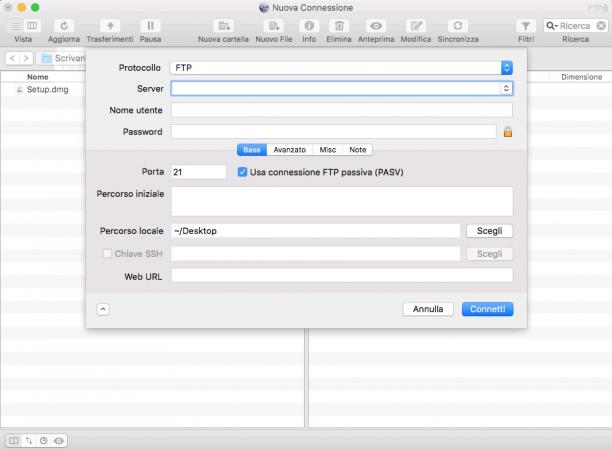Click the Anteprima eye icon
This screenshot has height=449, width=612.
[376, 26]
